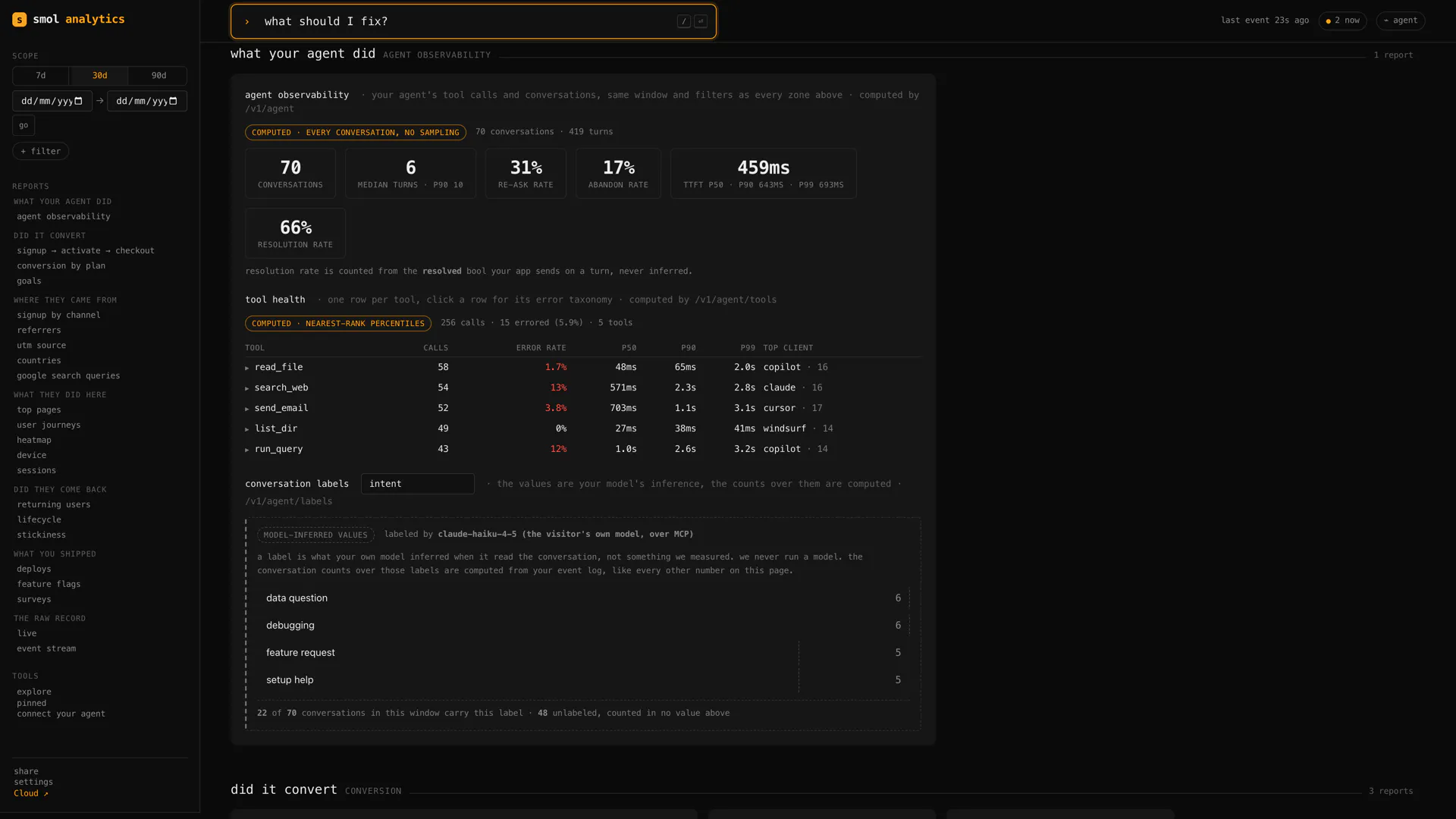This screenshot has width=1456, height=819.
Task: Open connect your agent
Action: [61, 714]
